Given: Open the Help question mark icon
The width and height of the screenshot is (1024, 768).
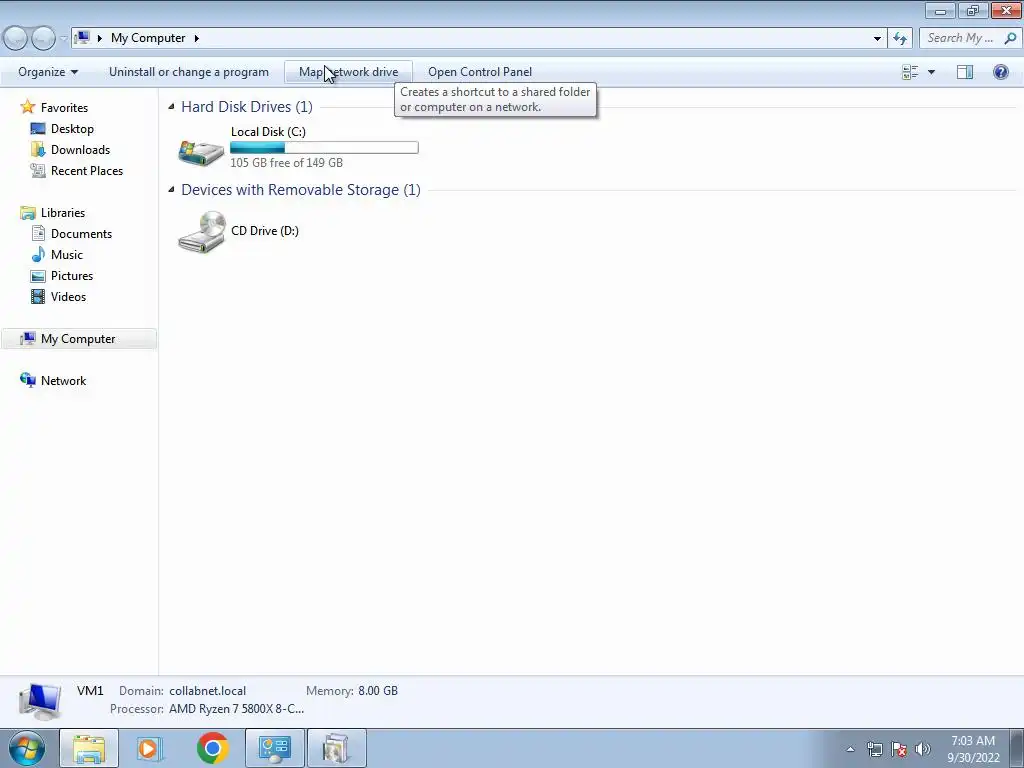Looking at the screenshot, I should pos(1000,72).
